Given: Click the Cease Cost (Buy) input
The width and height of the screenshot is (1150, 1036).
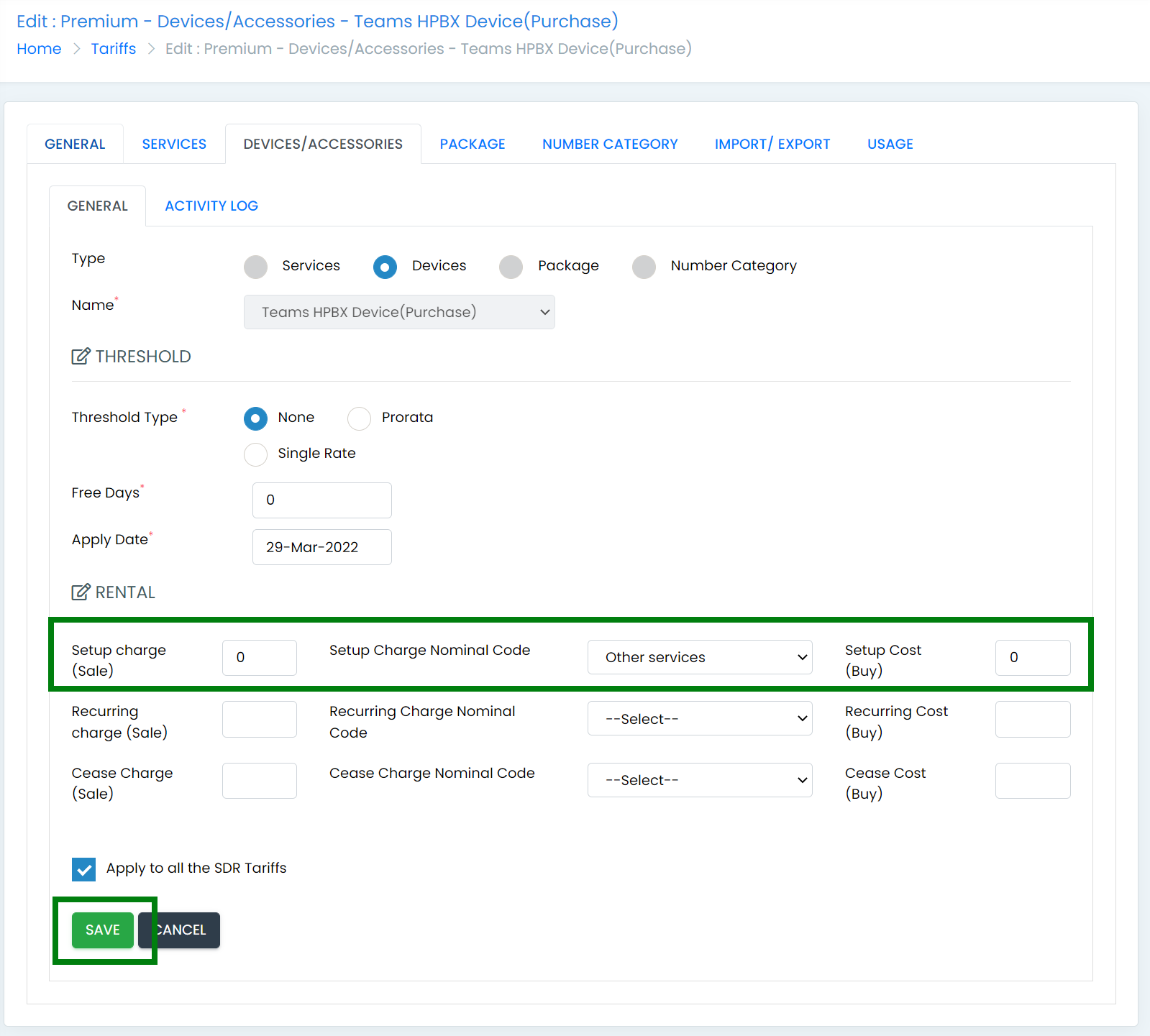Looking at the screenshot, I should point(1033,781).
